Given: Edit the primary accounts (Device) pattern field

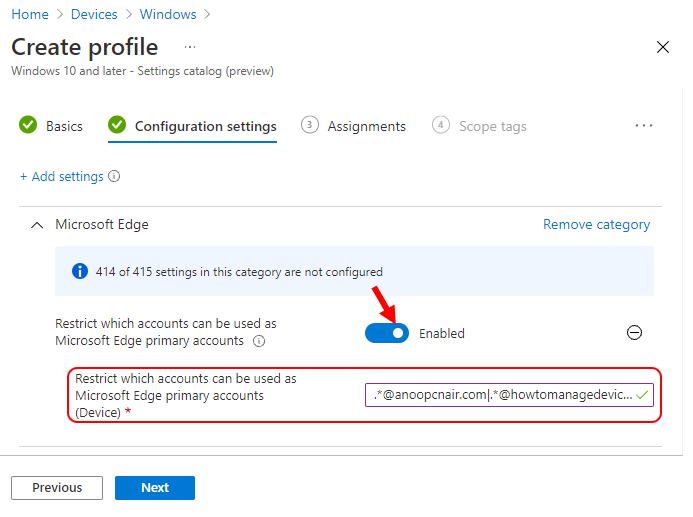Looking at the screenshot, I should pos(509,395).
